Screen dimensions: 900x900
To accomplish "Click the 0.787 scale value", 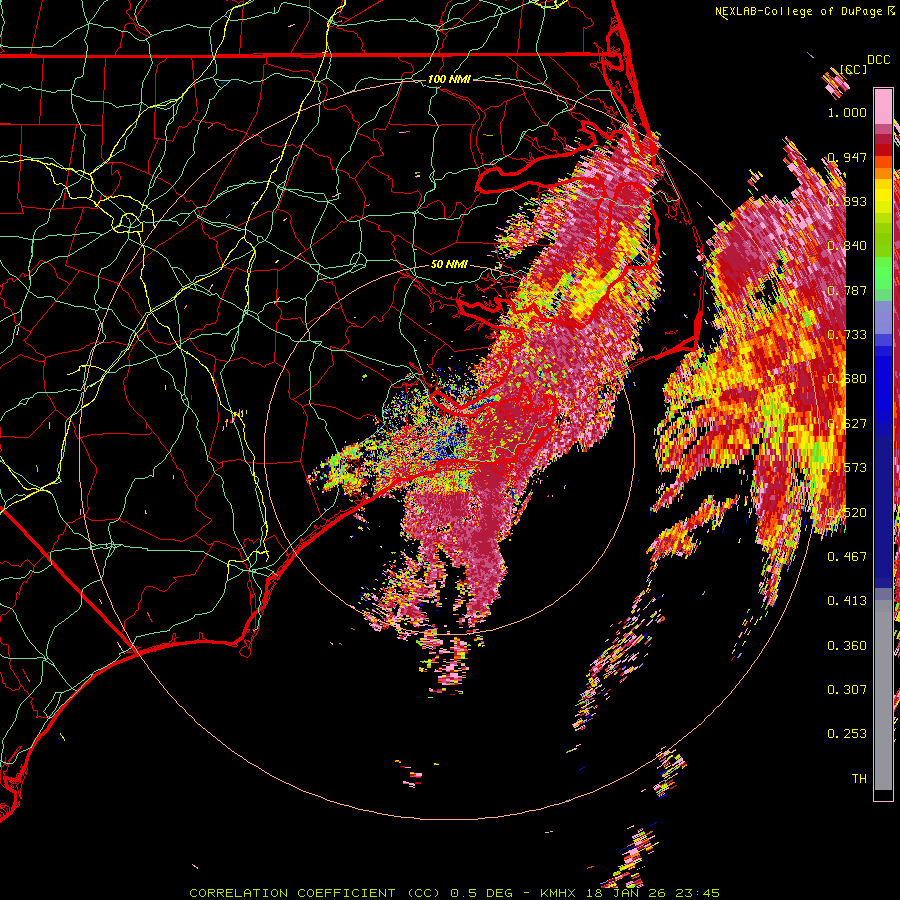I will pyautogui.click(x=847, y=290).
